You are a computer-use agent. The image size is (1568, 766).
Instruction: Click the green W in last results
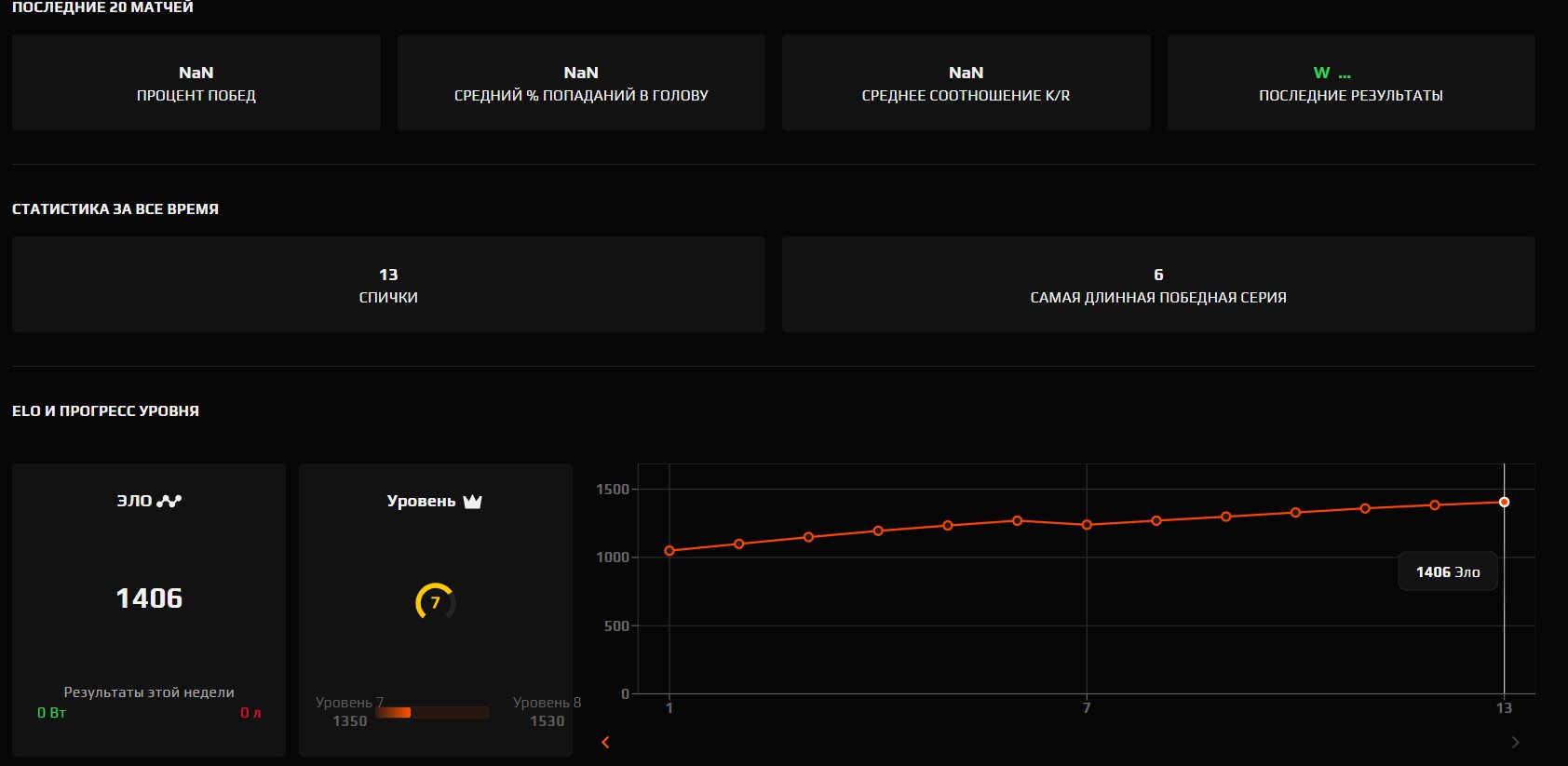(1321, 73)
